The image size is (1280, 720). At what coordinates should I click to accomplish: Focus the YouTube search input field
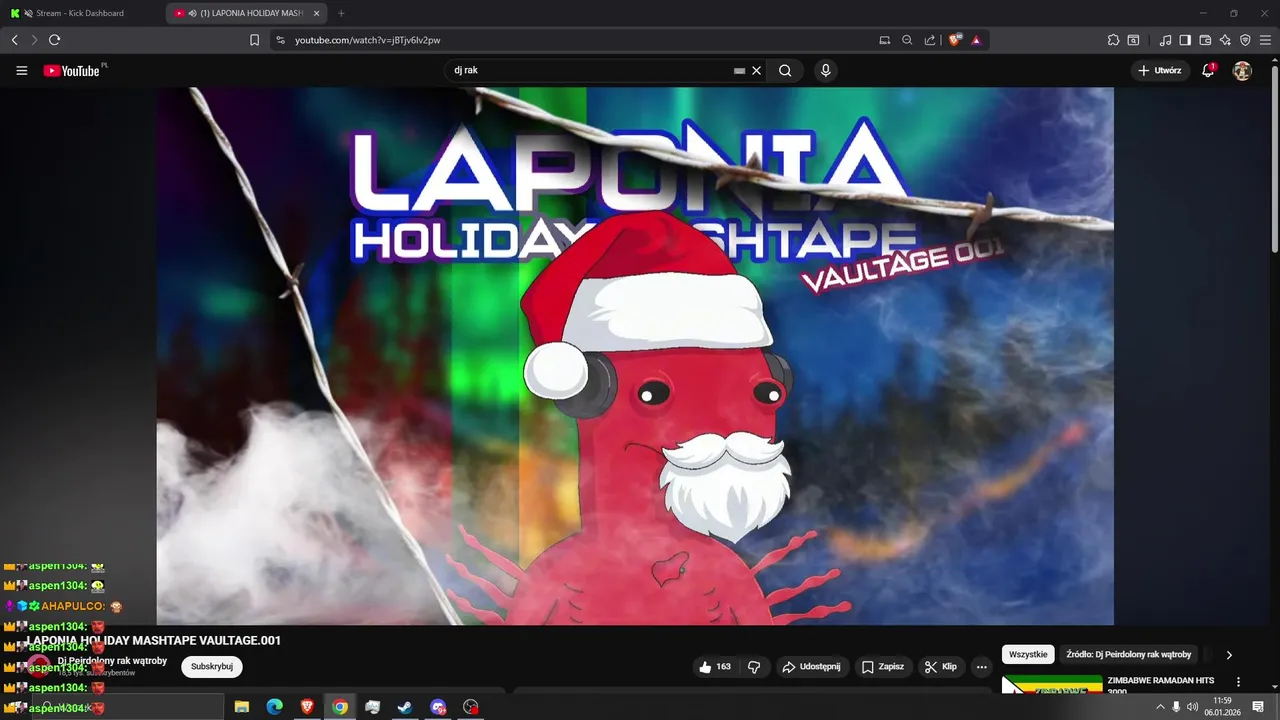click(590, 71)
